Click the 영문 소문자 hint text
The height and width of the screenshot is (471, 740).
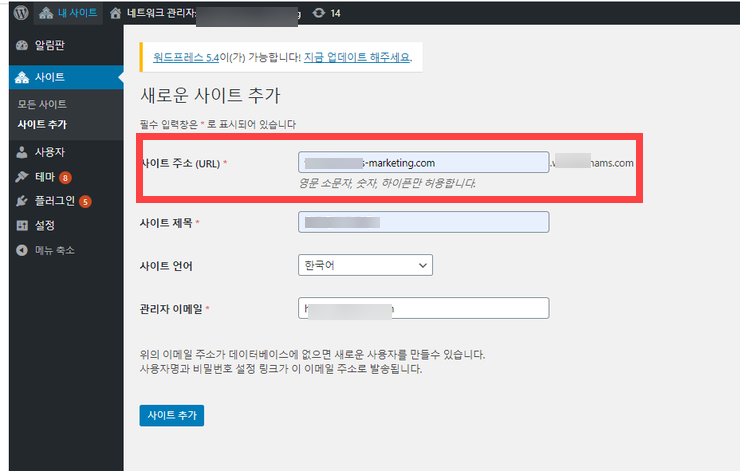point(387,183)
